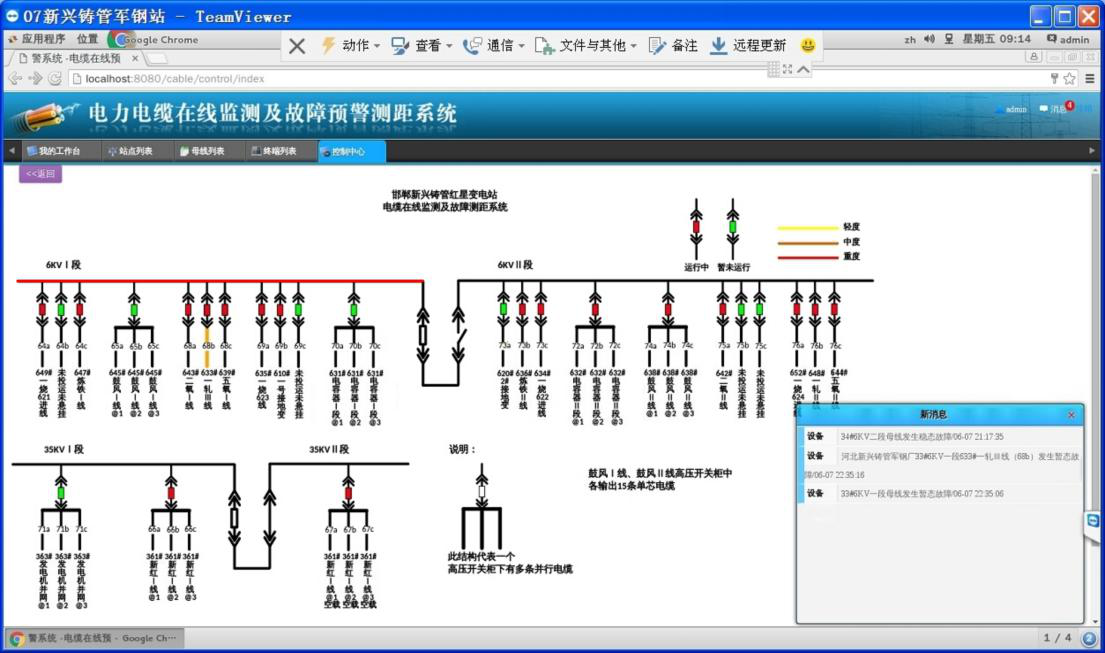Open the 母线列表 tab

[x=202, y=152]
